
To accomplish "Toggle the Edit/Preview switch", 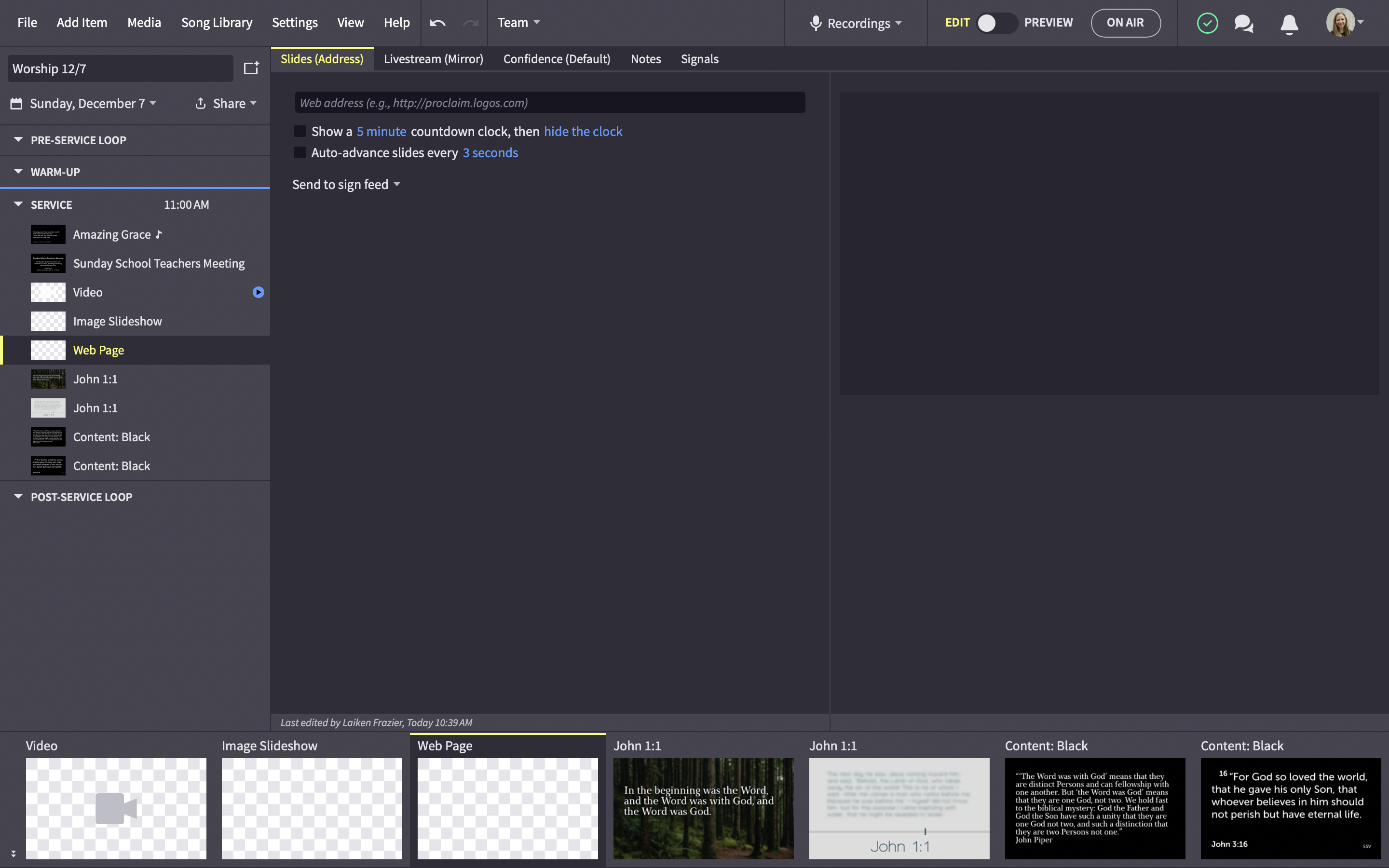I will pos(997,23).
